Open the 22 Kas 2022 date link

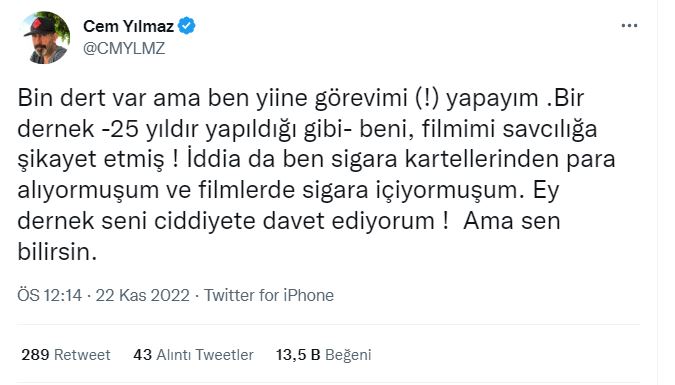[x=142, y=295]
